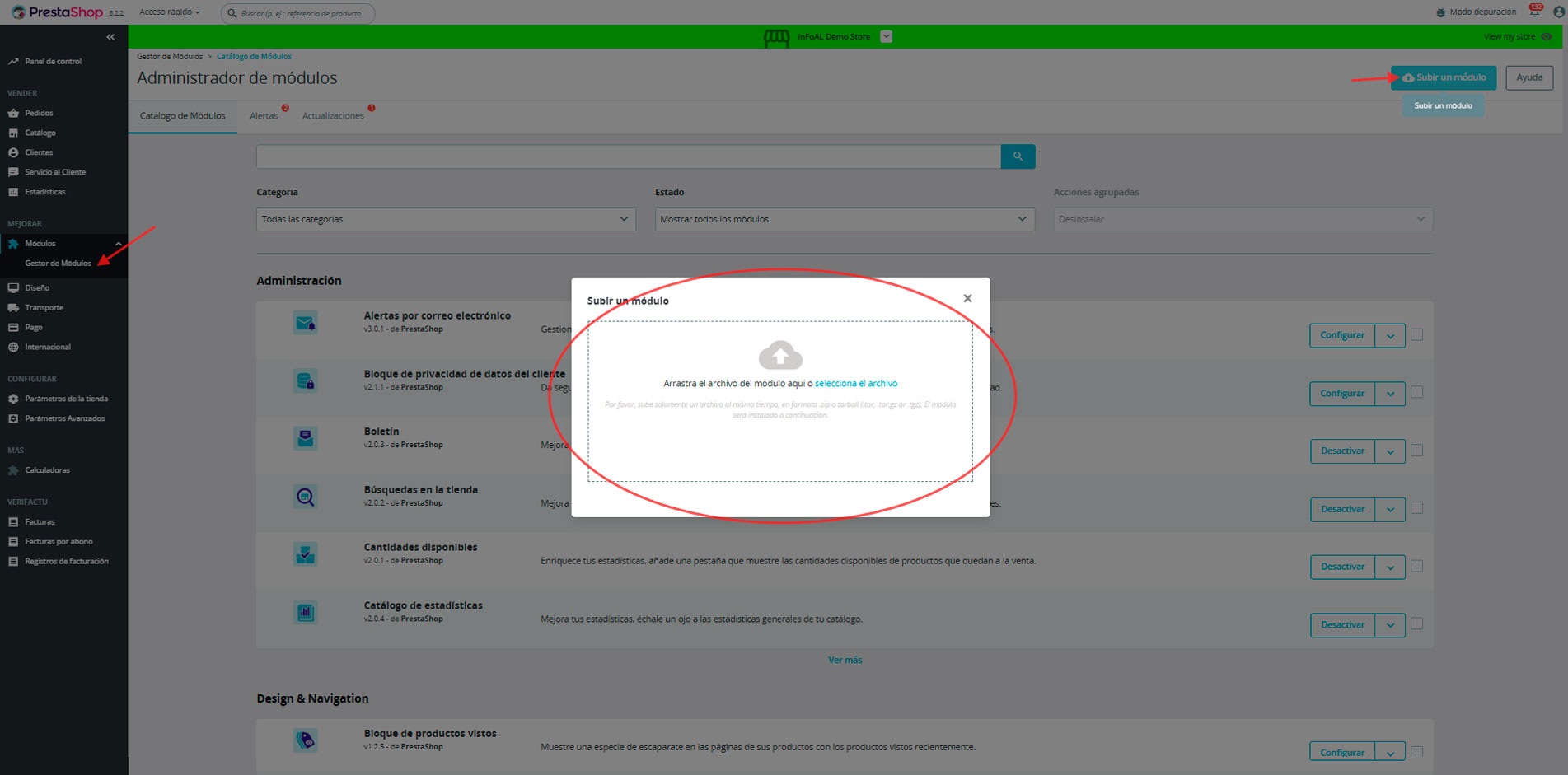Open the notifications bell icon
This screenshot has height=775, width=1568.
1534,12
